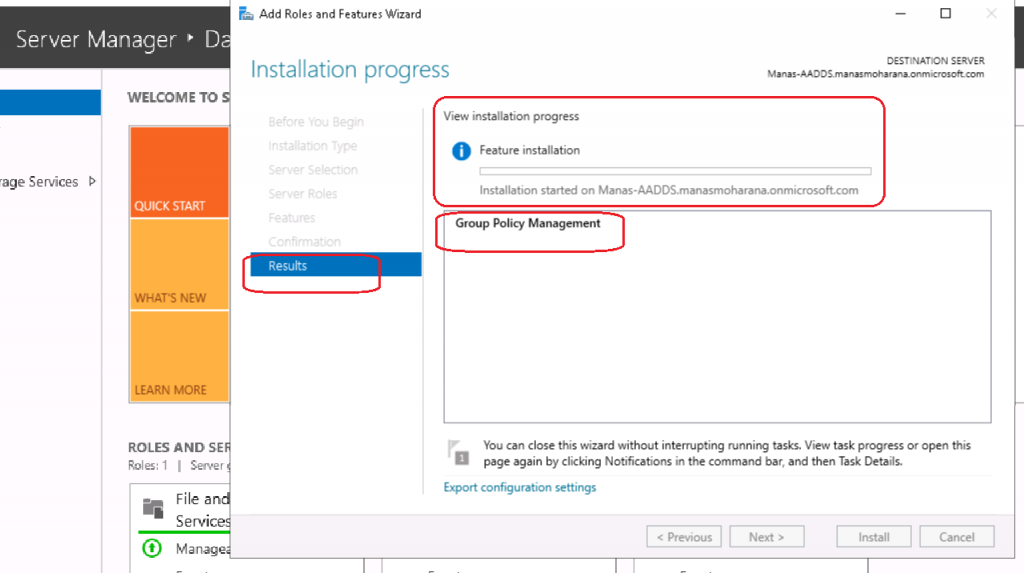This screenshot has height=573, width=1024.
Task: Click the notification flag icon in wizard
Action: pos(458,453)
